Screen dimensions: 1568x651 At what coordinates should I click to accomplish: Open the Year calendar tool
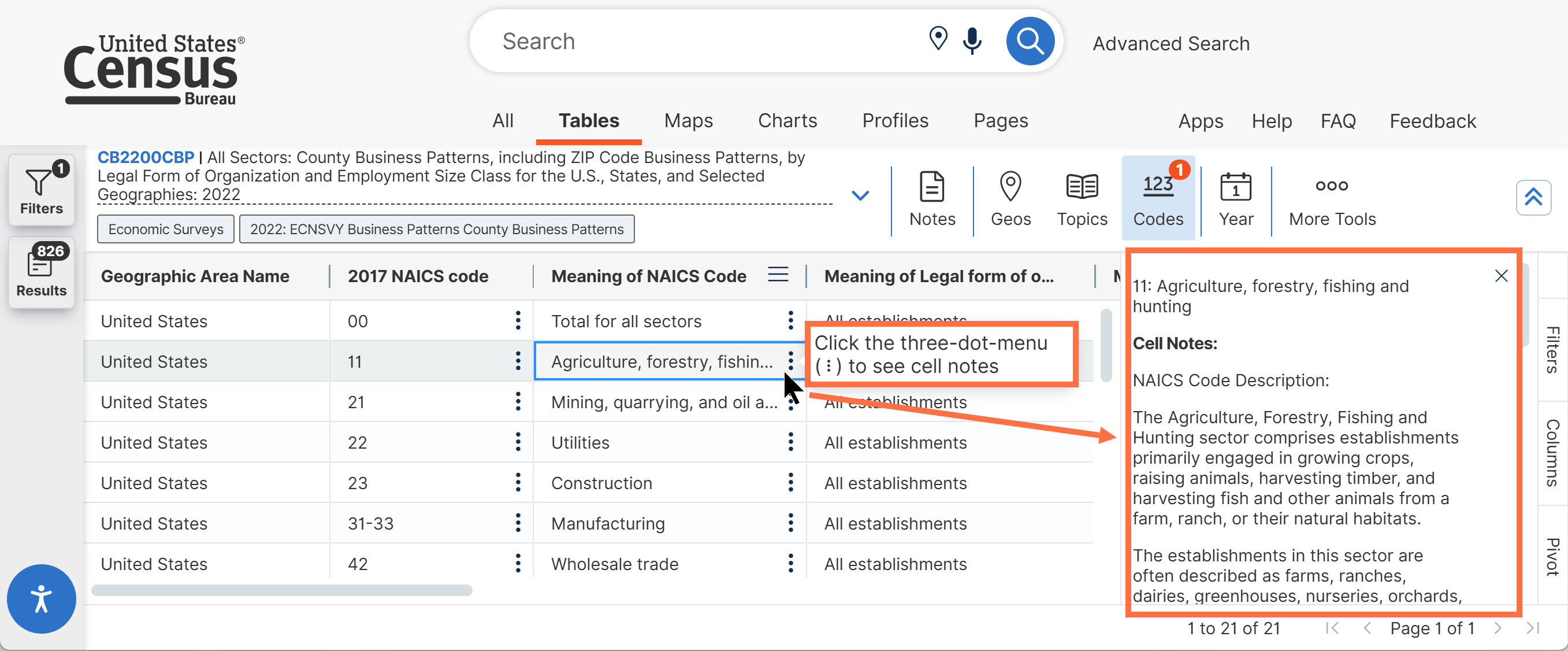(x=1236, y=198)
